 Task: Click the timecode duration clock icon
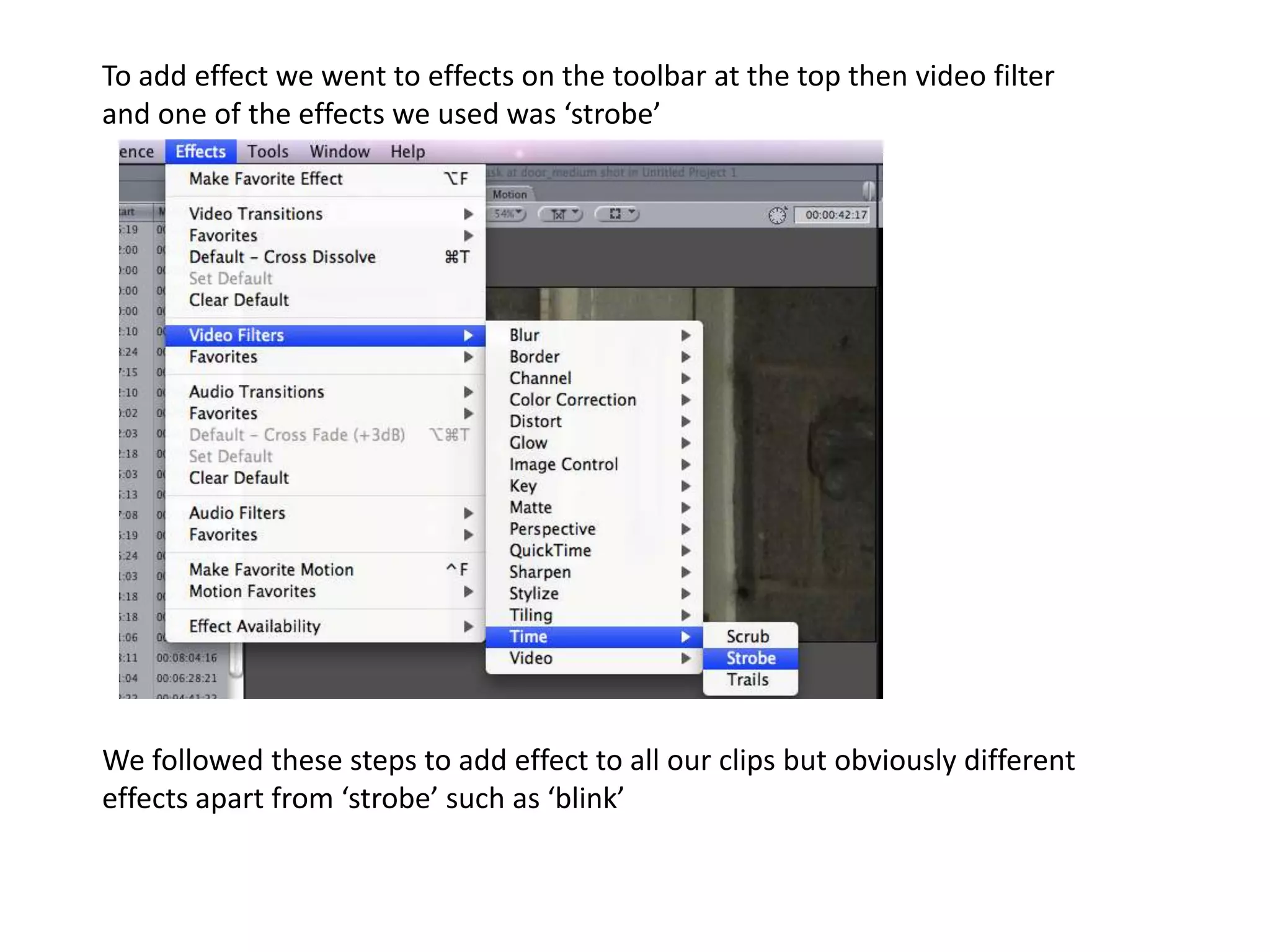(x=778, y=215)
